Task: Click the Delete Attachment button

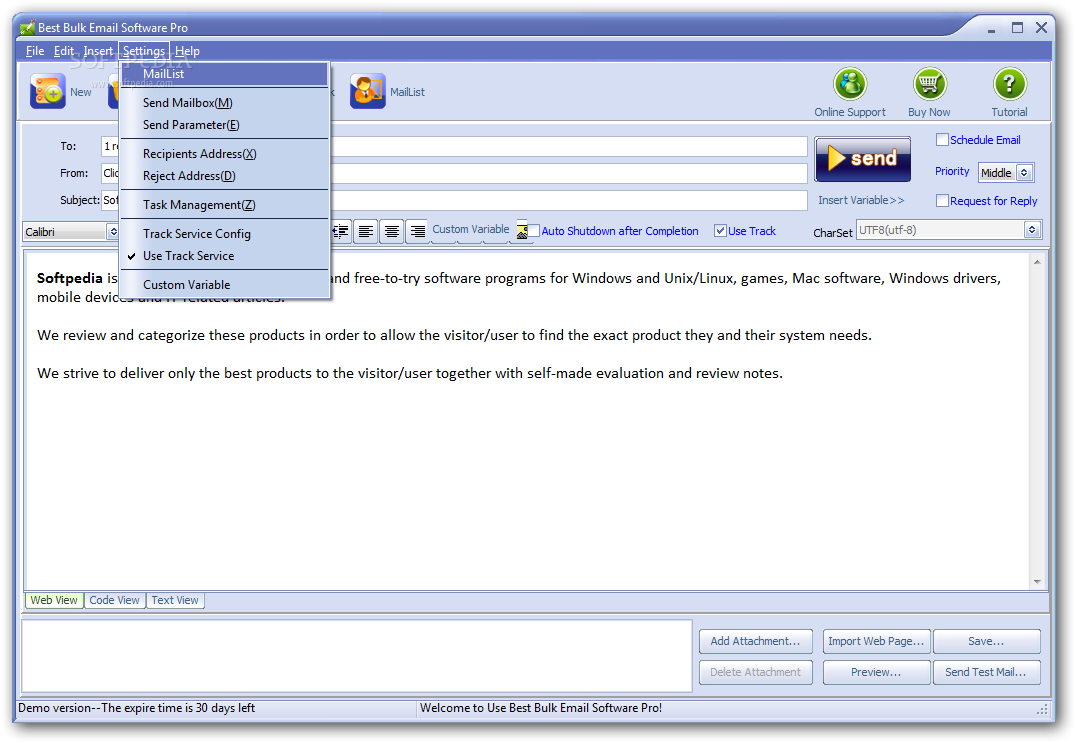Action: (x=756, y=672)
